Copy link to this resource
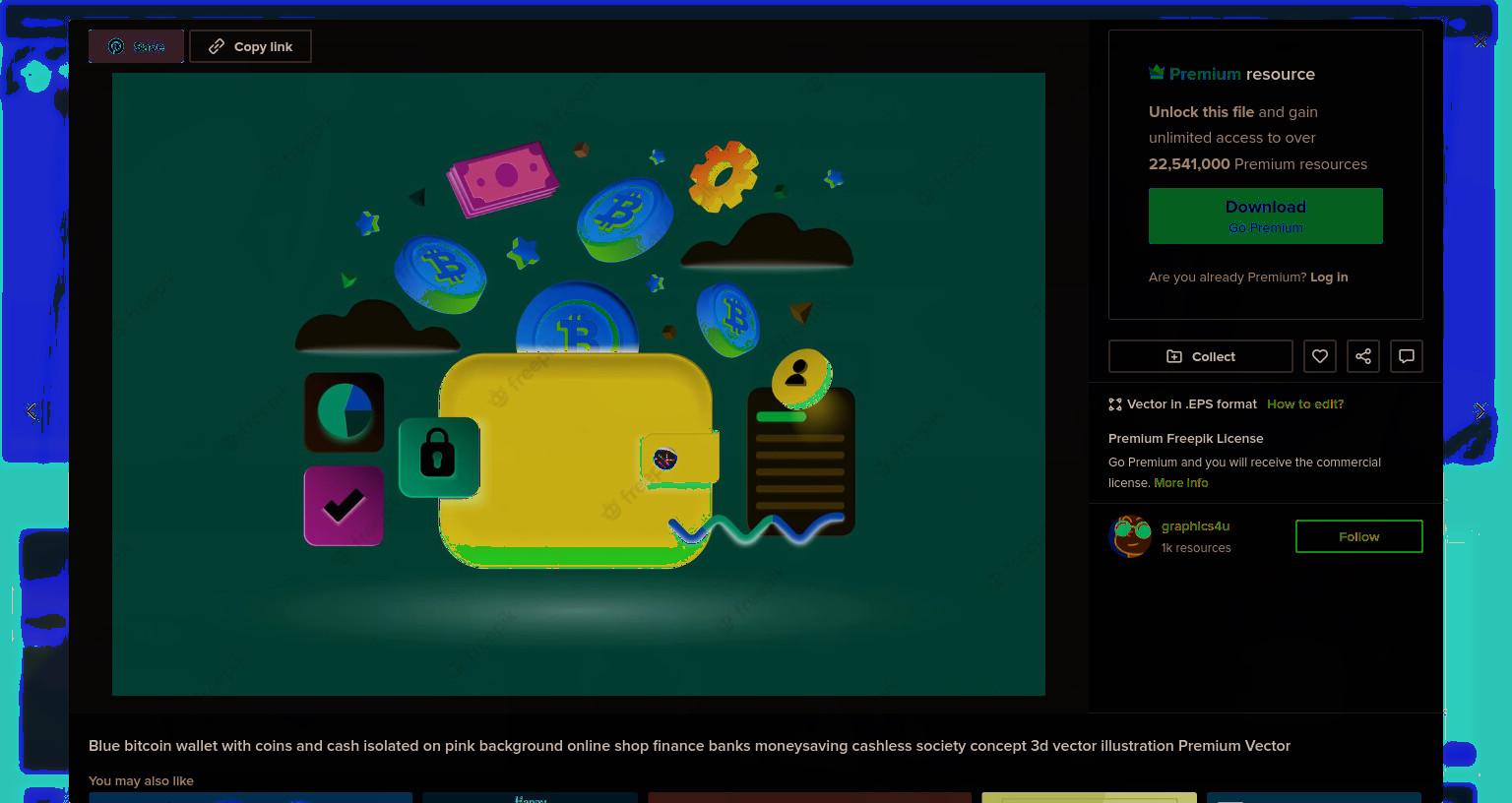 coord(250,46)
